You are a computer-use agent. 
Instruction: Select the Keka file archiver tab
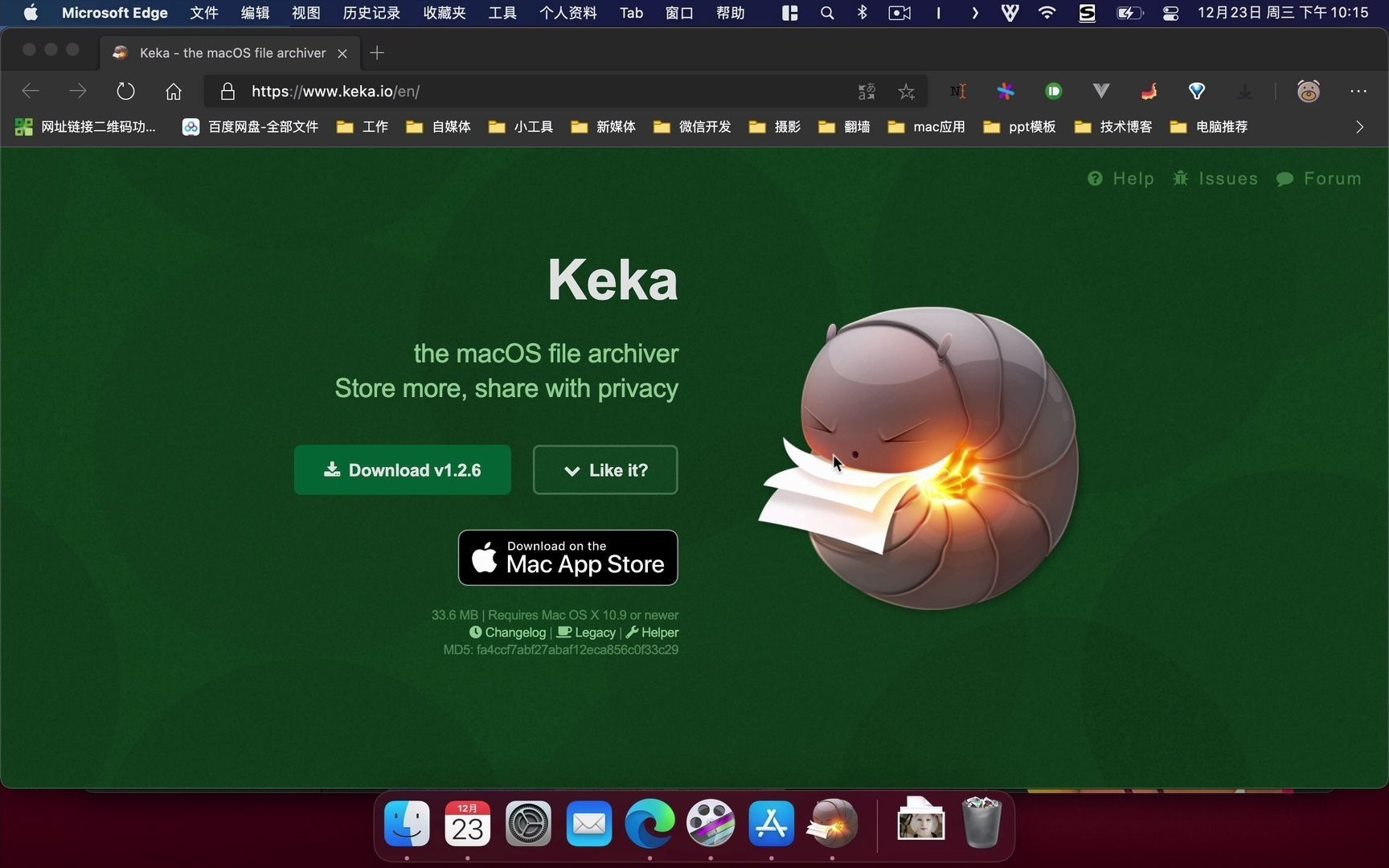231,53
